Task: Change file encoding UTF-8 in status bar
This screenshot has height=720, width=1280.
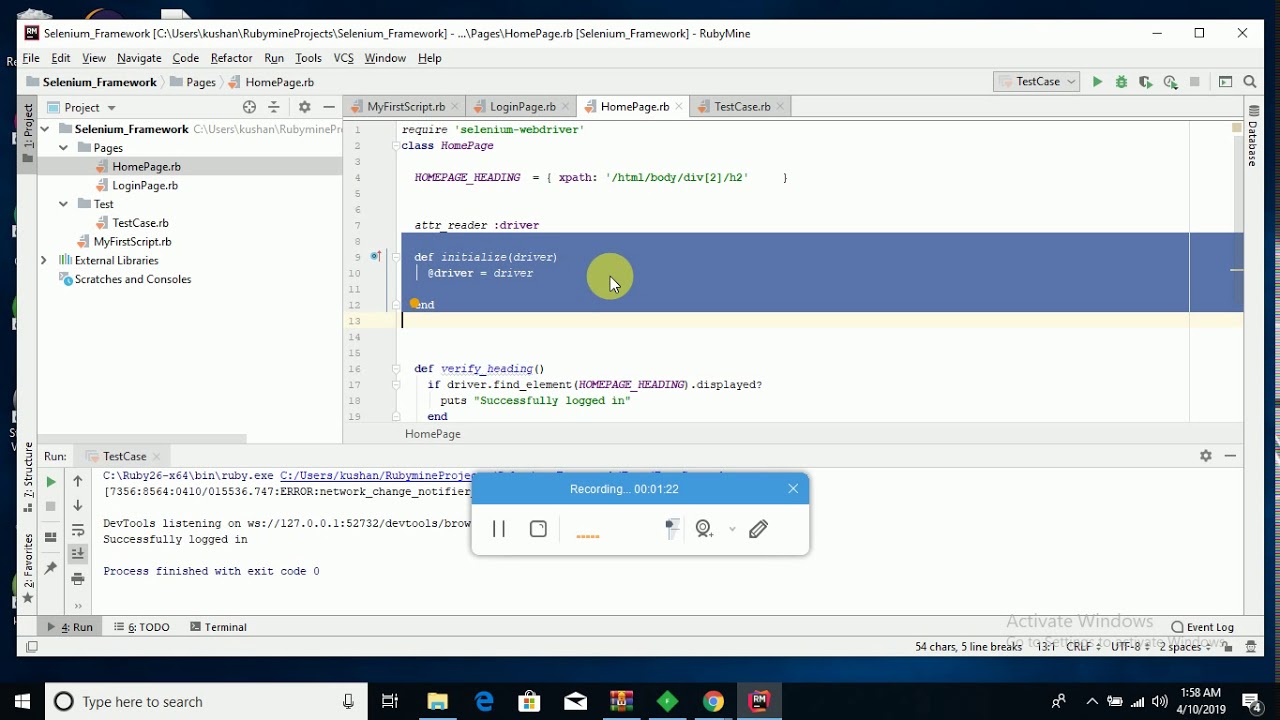Action: pos(1129,647)
